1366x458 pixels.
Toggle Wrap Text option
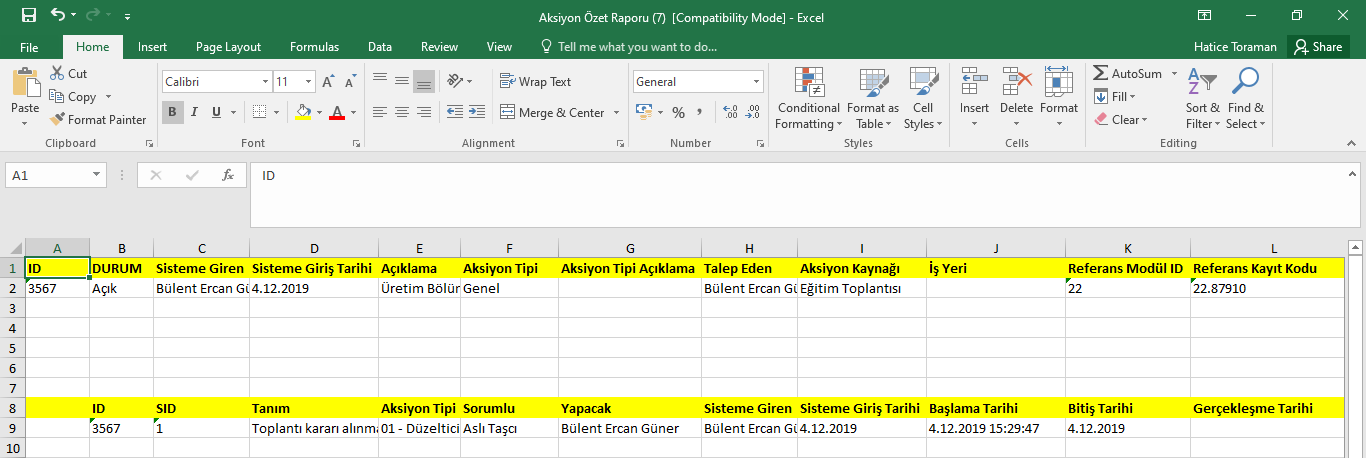[x=535, y=82]
